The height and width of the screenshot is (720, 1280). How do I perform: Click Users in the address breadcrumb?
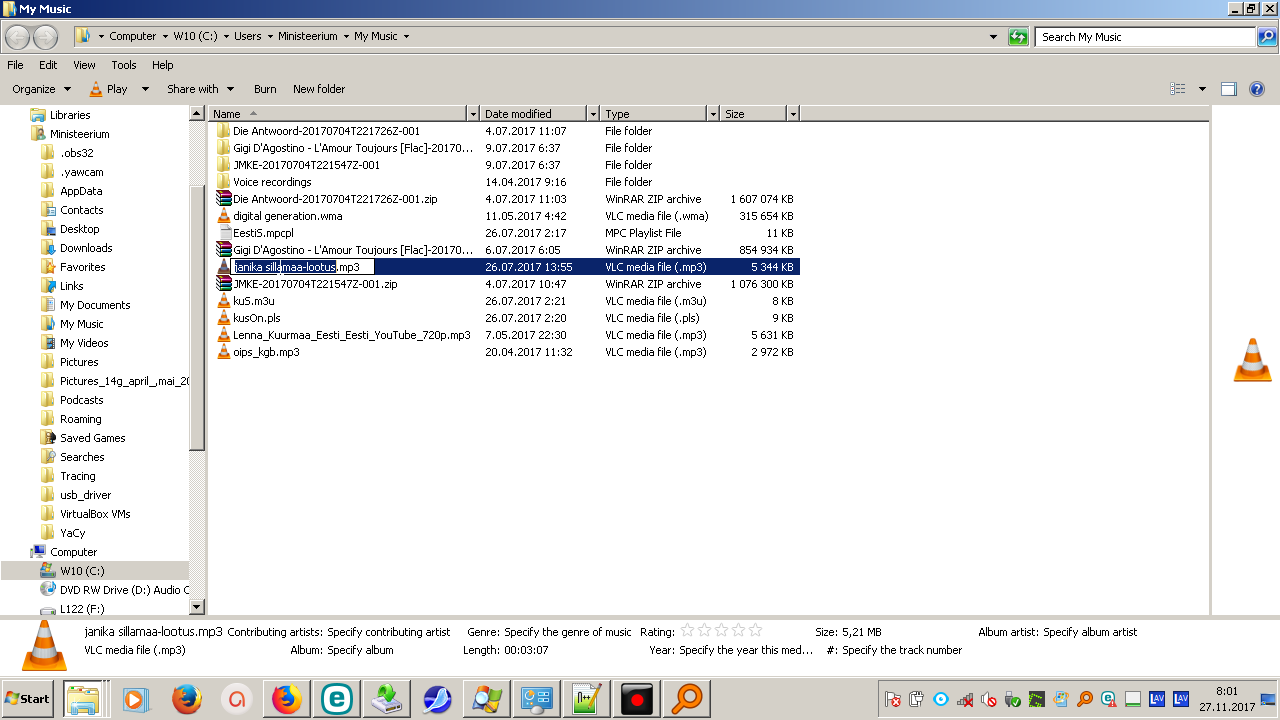[x=247, y=36]
